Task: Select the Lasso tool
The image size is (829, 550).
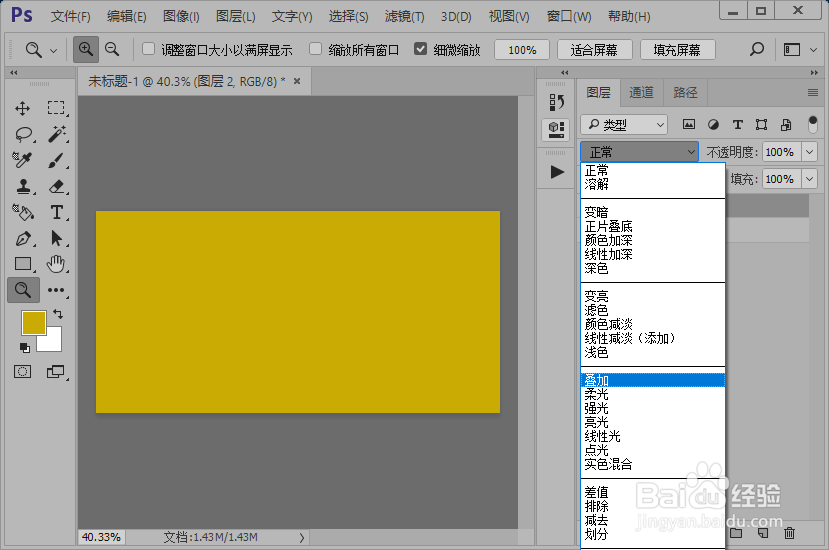Action: coord(23,134)
